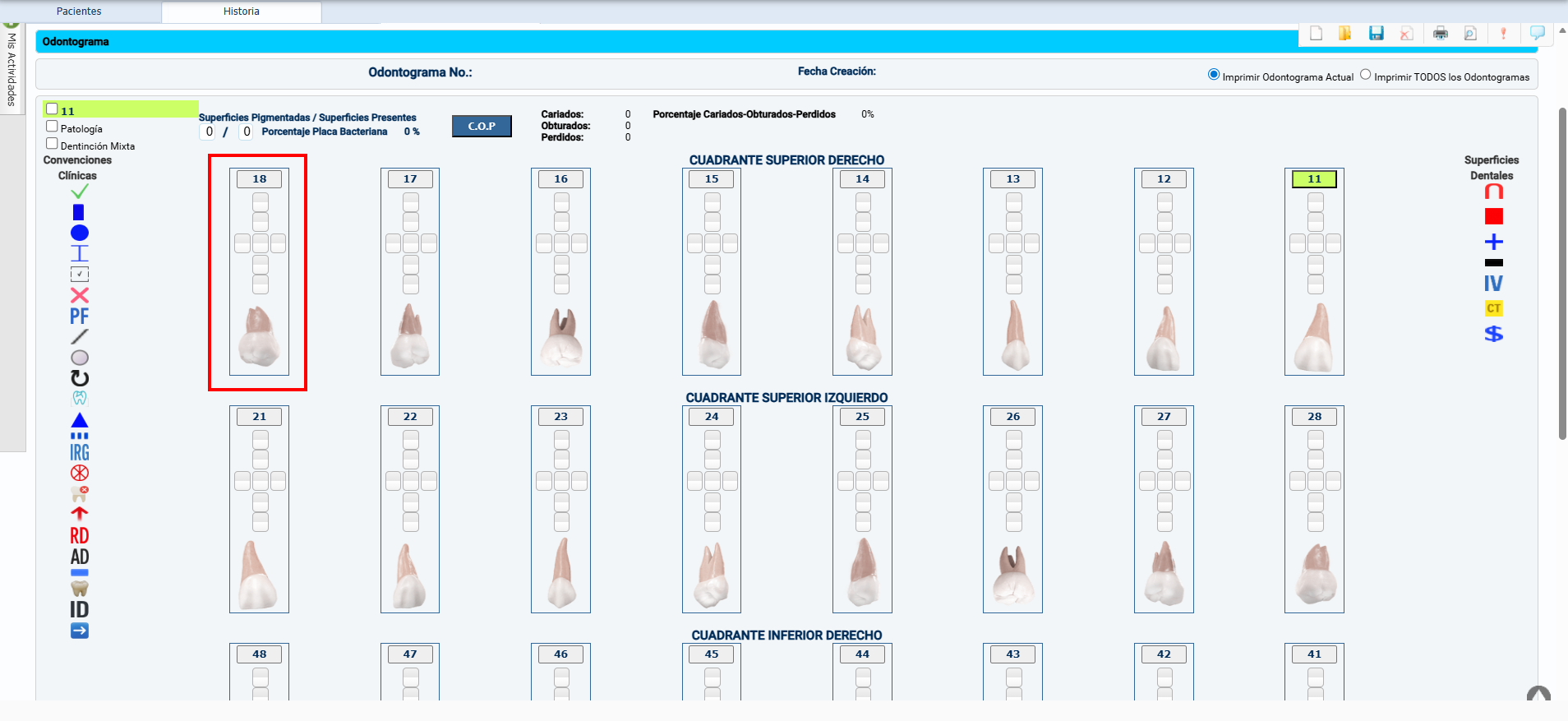Select the PF clinical convention icon
The height and width of the screenshot is (721, 1568).
point(79,317)
